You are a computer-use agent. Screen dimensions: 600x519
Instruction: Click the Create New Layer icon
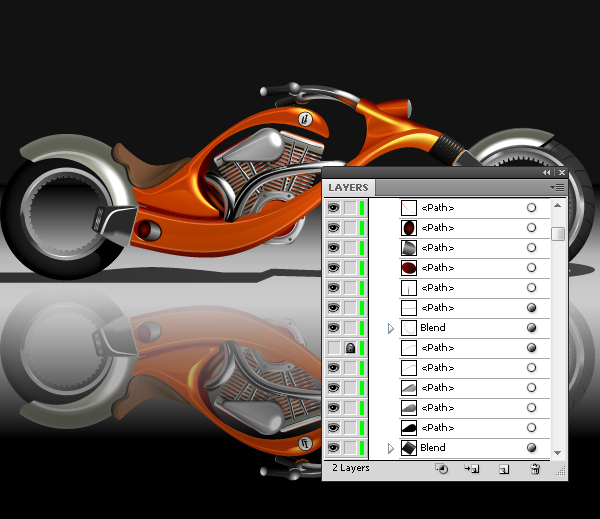pyautogui.click(x=504, y=468)
